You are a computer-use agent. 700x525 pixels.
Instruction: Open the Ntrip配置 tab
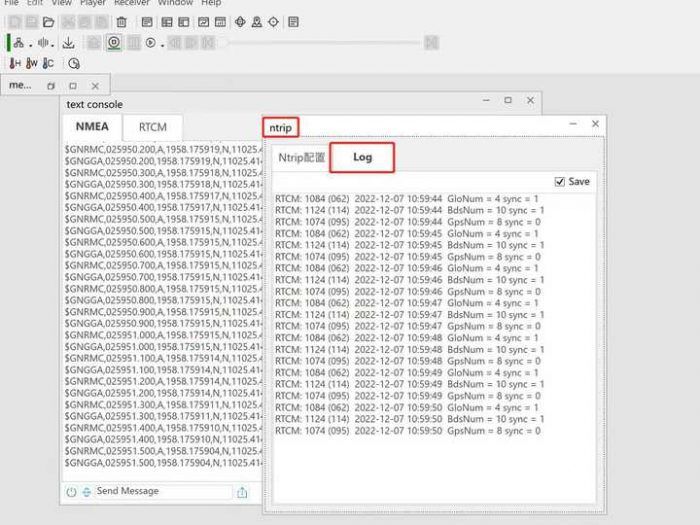pyautogui.click(x=301, y=157)
